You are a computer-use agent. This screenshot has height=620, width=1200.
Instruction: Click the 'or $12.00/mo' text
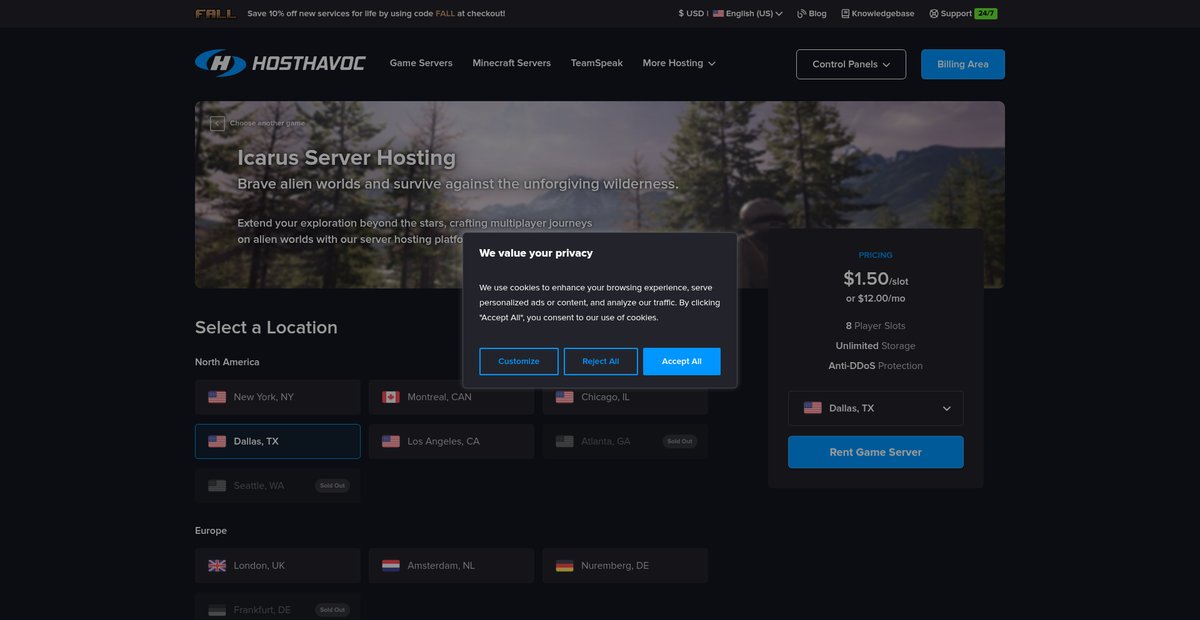pos(876,298)
